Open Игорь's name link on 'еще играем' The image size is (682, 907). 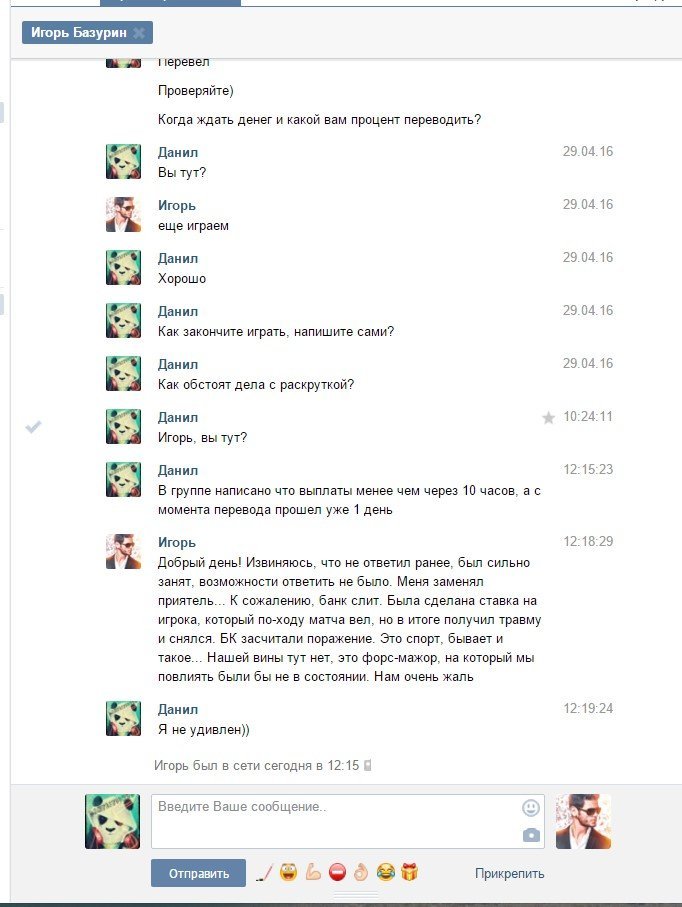pos(177,205)
